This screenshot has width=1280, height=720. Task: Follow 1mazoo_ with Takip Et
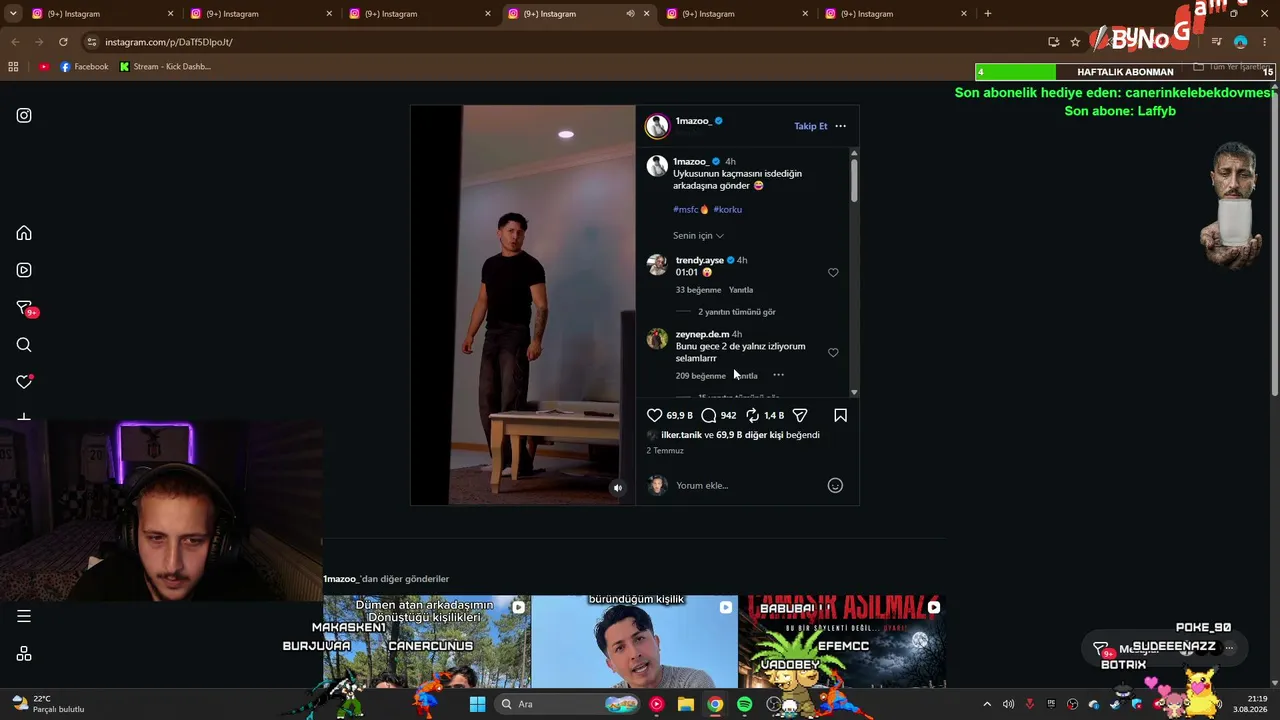coord(811,126)
